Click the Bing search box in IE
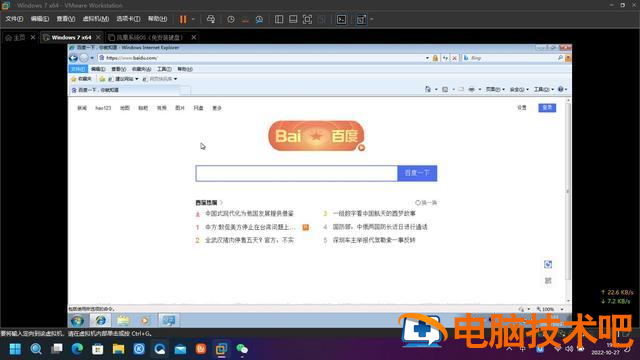640x360 pixels. coord(512,58)
